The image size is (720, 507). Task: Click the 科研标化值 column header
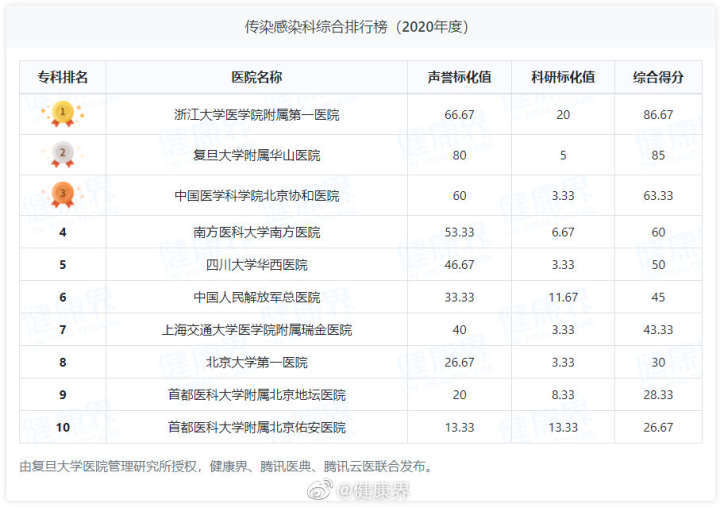click(563, 77)
